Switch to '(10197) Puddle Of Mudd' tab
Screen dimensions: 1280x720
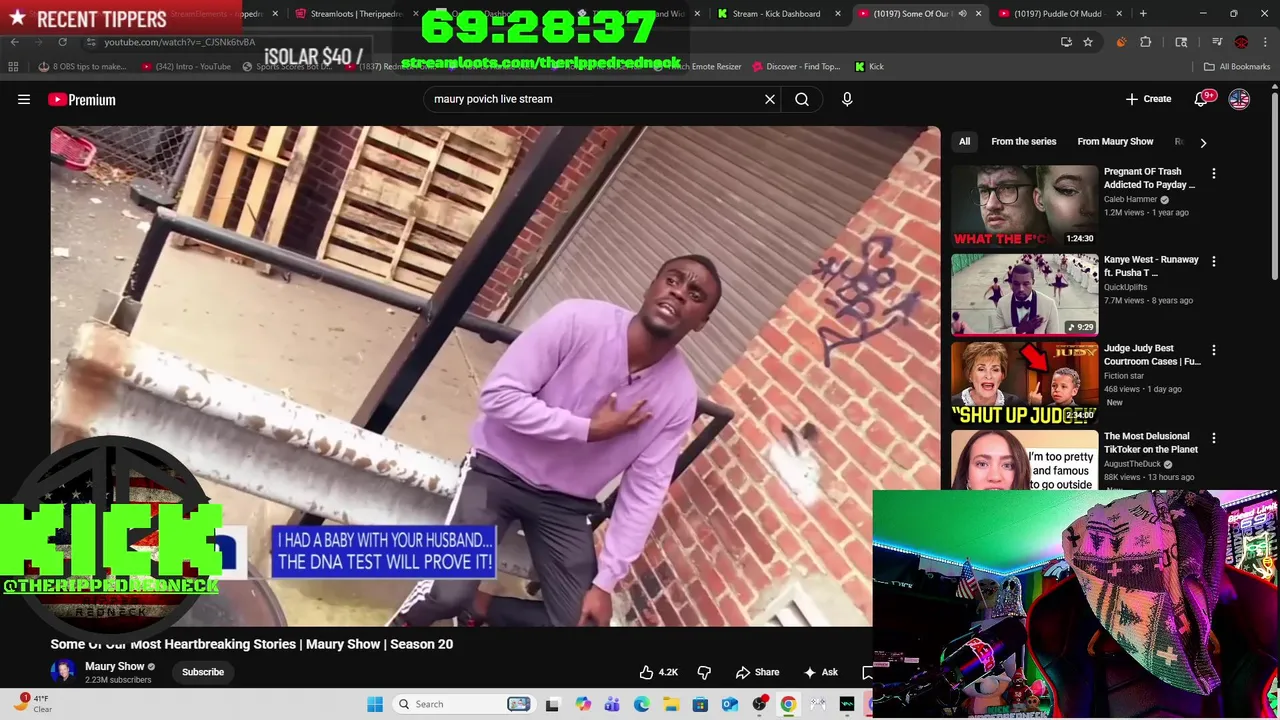(x=1058, y=14)
